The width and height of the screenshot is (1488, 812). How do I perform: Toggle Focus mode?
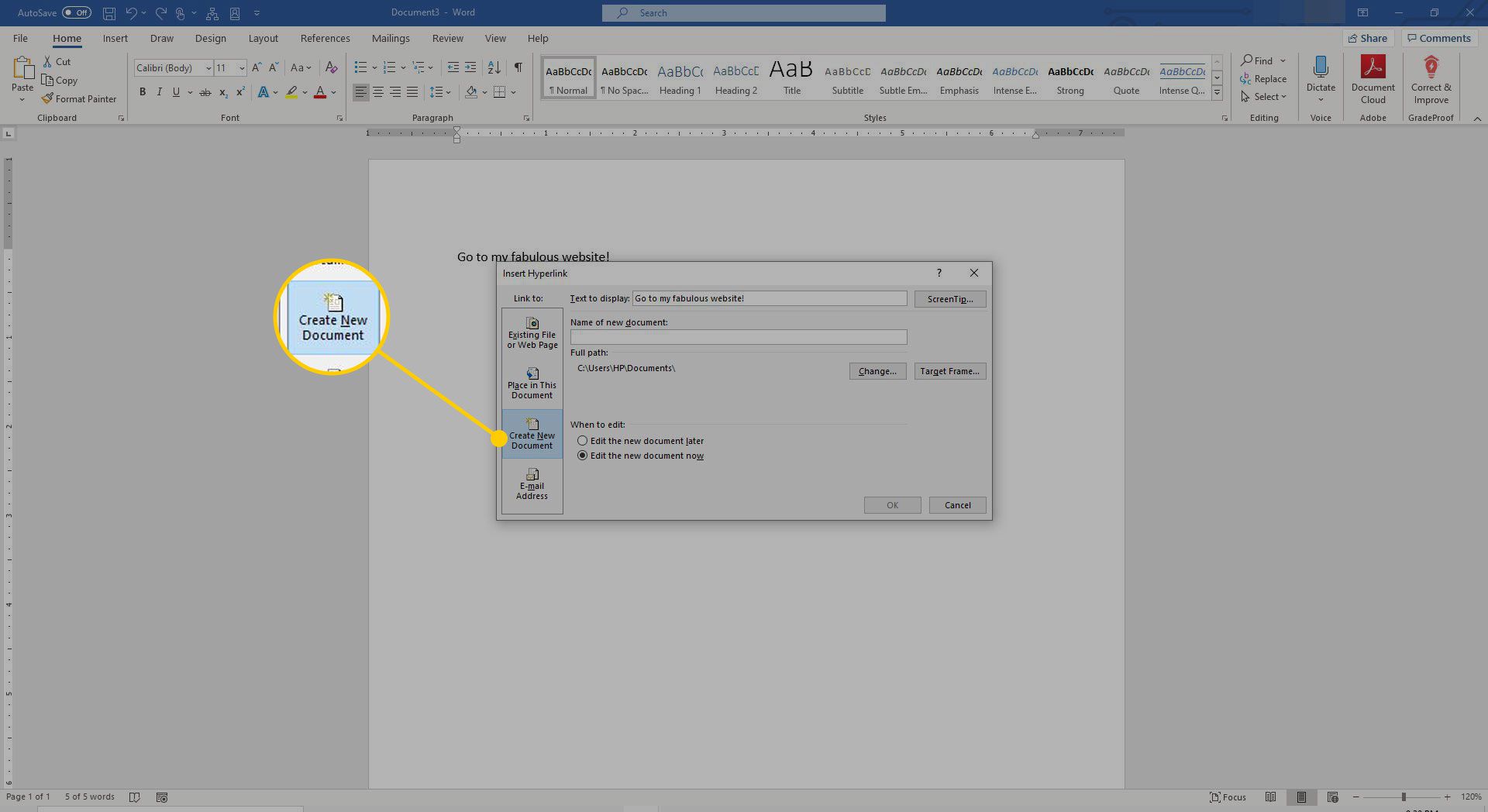1228,797
